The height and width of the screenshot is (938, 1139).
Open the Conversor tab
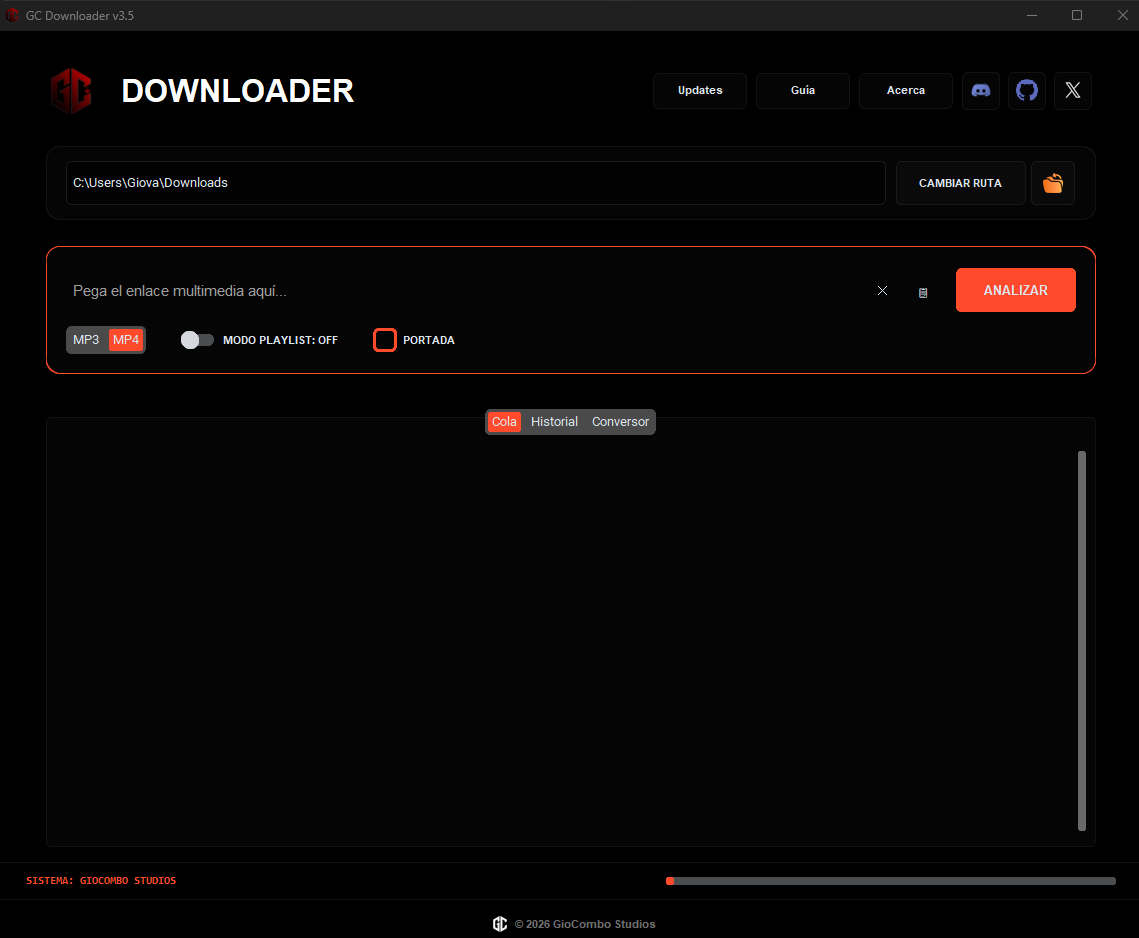click(x=620, y=421)
